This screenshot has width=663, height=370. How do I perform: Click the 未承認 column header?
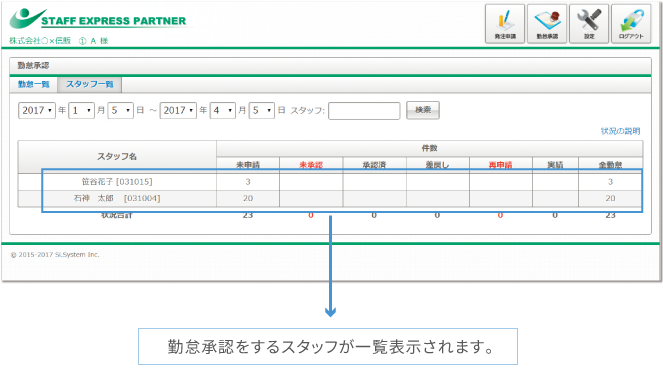tap(311, 164)
